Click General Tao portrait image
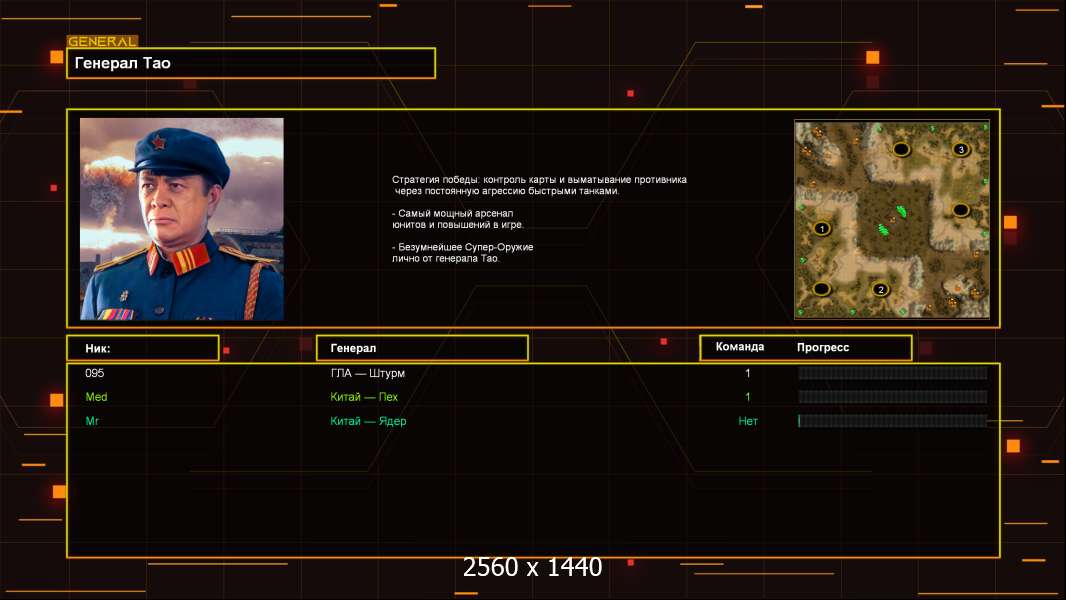The width and height of the screenshot is (1066, 600). [x=182, y=219]
